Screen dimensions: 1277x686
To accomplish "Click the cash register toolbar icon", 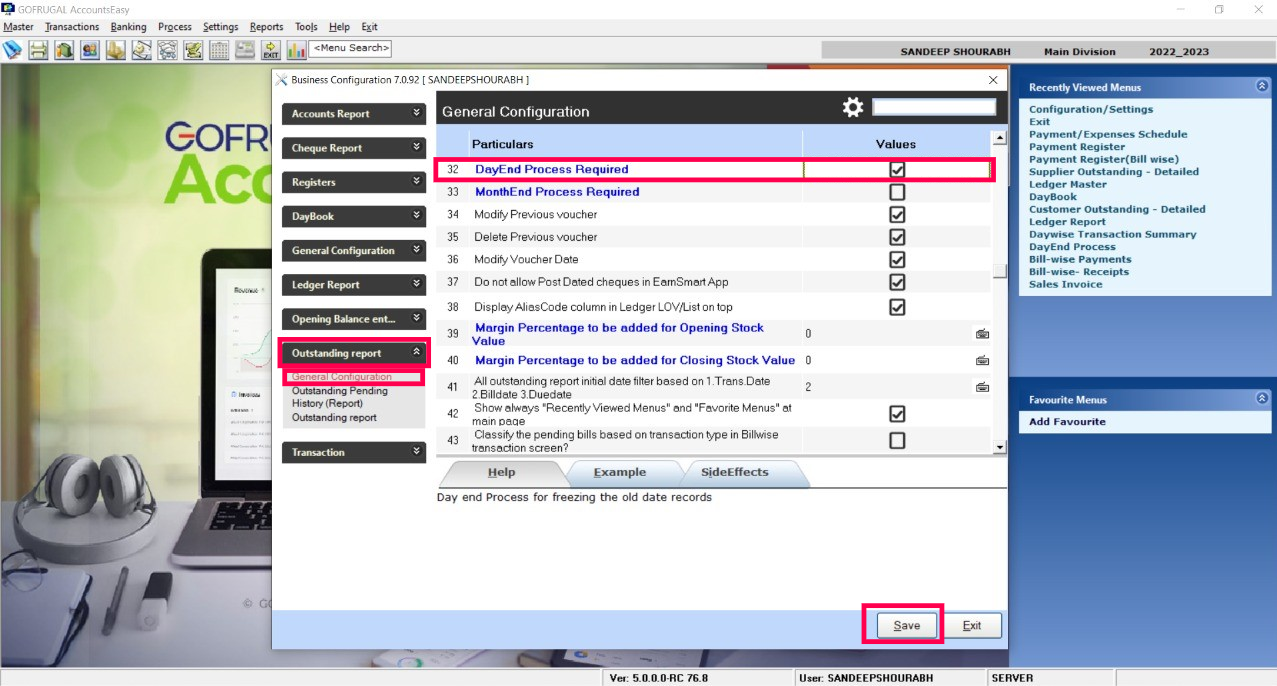I will [x=245, y=49].
